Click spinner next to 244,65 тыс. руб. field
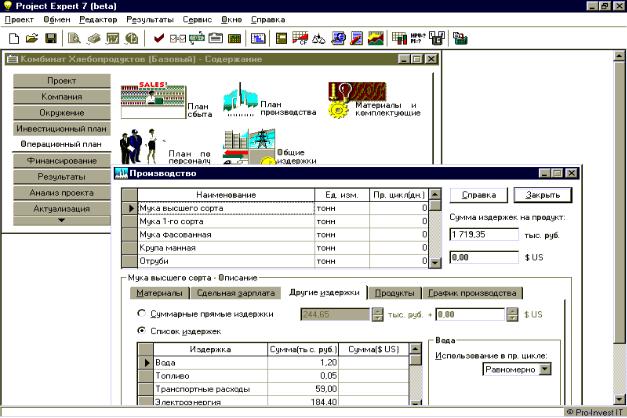The height and width of the screenshot is (418, 627). 377,314
